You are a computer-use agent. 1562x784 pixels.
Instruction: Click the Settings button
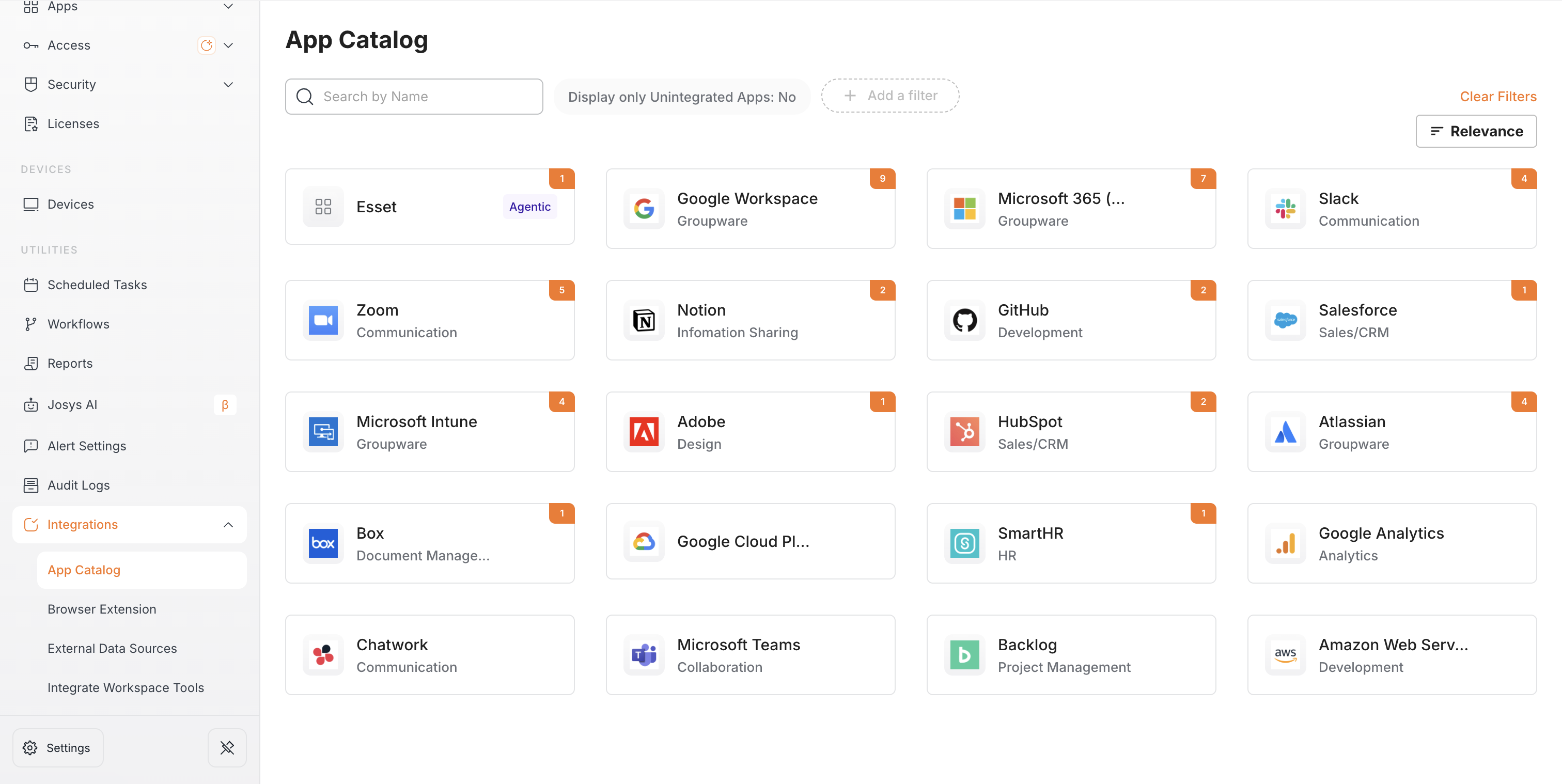pyautogui.click(x=58, y=748)
